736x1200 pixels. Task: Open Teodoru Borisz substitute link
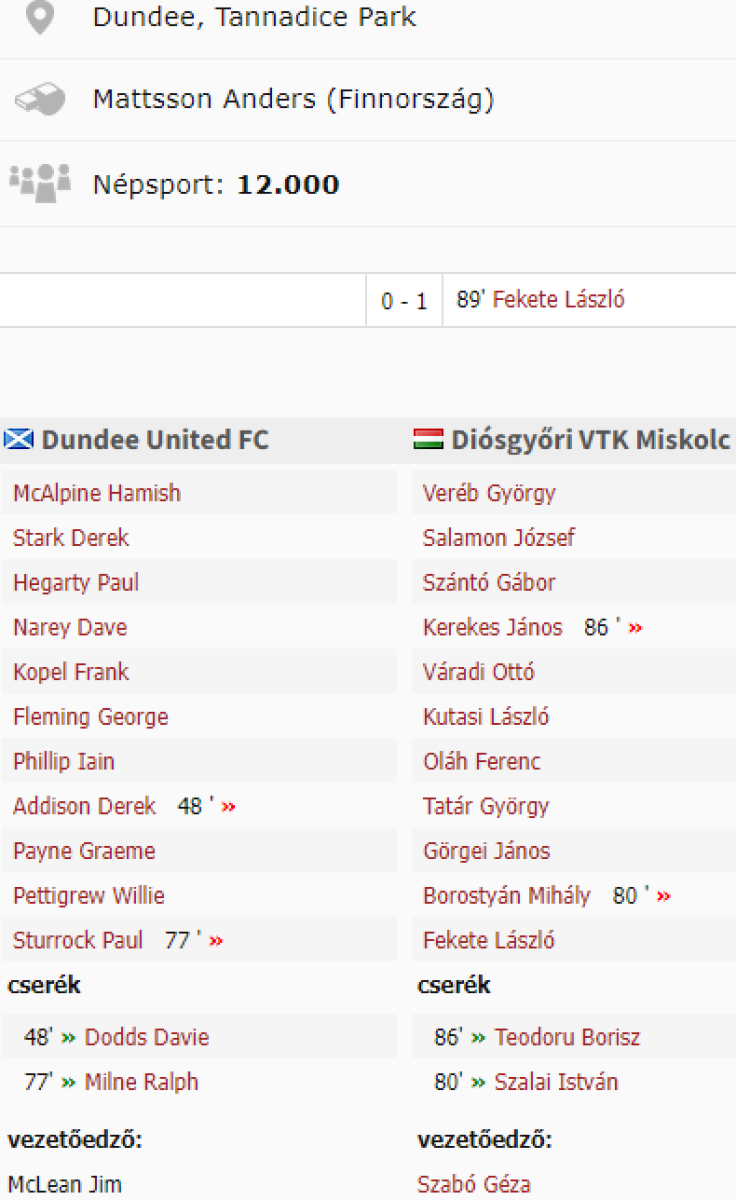(567, 1037)
